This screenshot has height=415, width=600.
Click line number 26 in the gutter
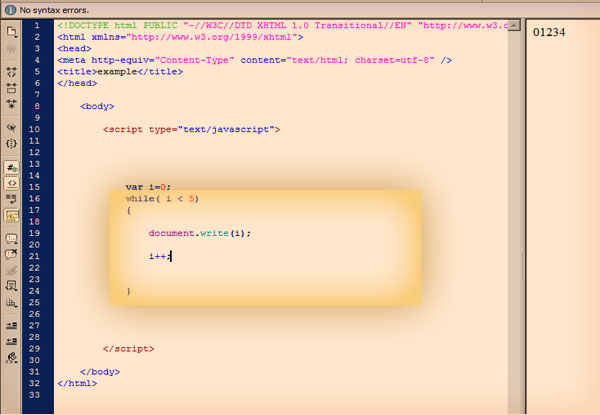point(34,314)
